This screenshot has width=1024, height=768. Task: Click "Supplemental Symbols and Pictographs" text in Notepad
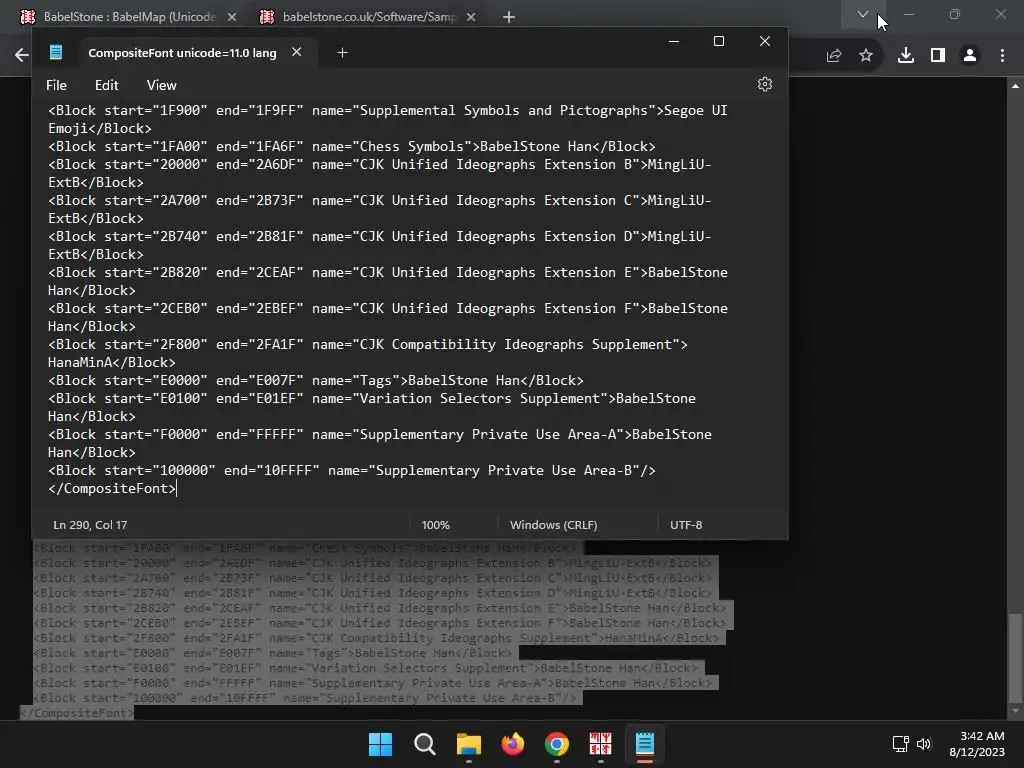click(x=503, y=110)
